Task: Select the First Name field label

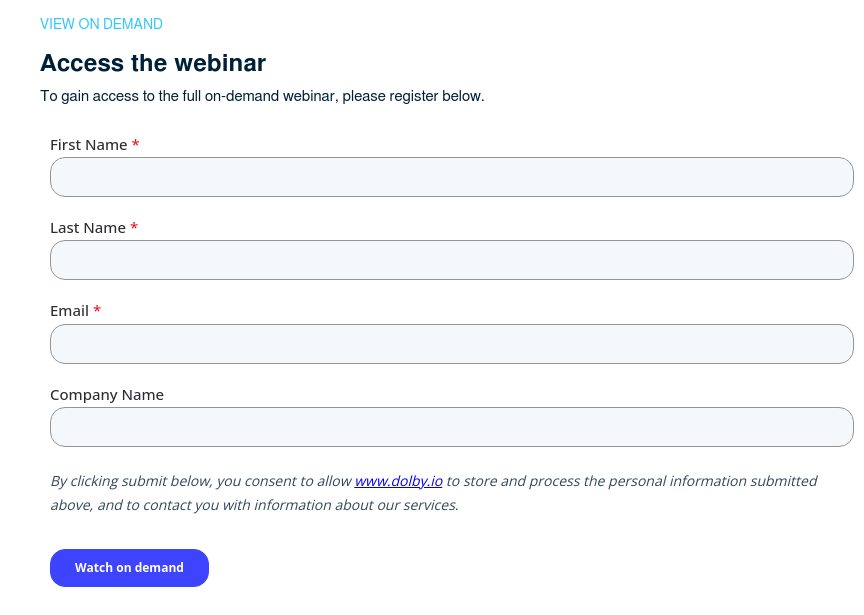Action: click(x=87, y=144)
